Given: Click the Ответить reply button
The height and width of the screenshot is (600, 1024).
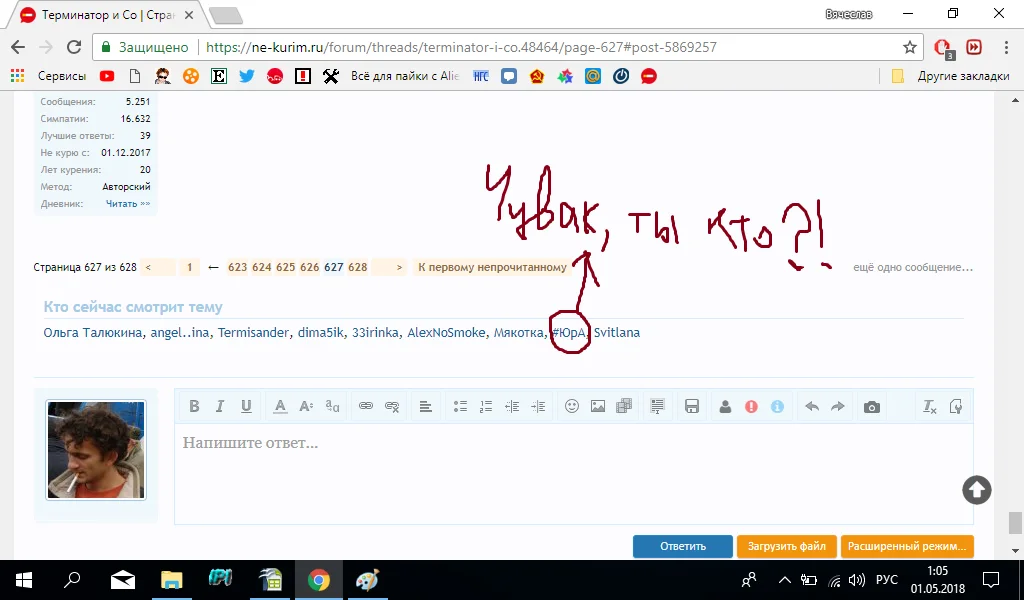Looking at the screenshot, I should coord(682,546).
